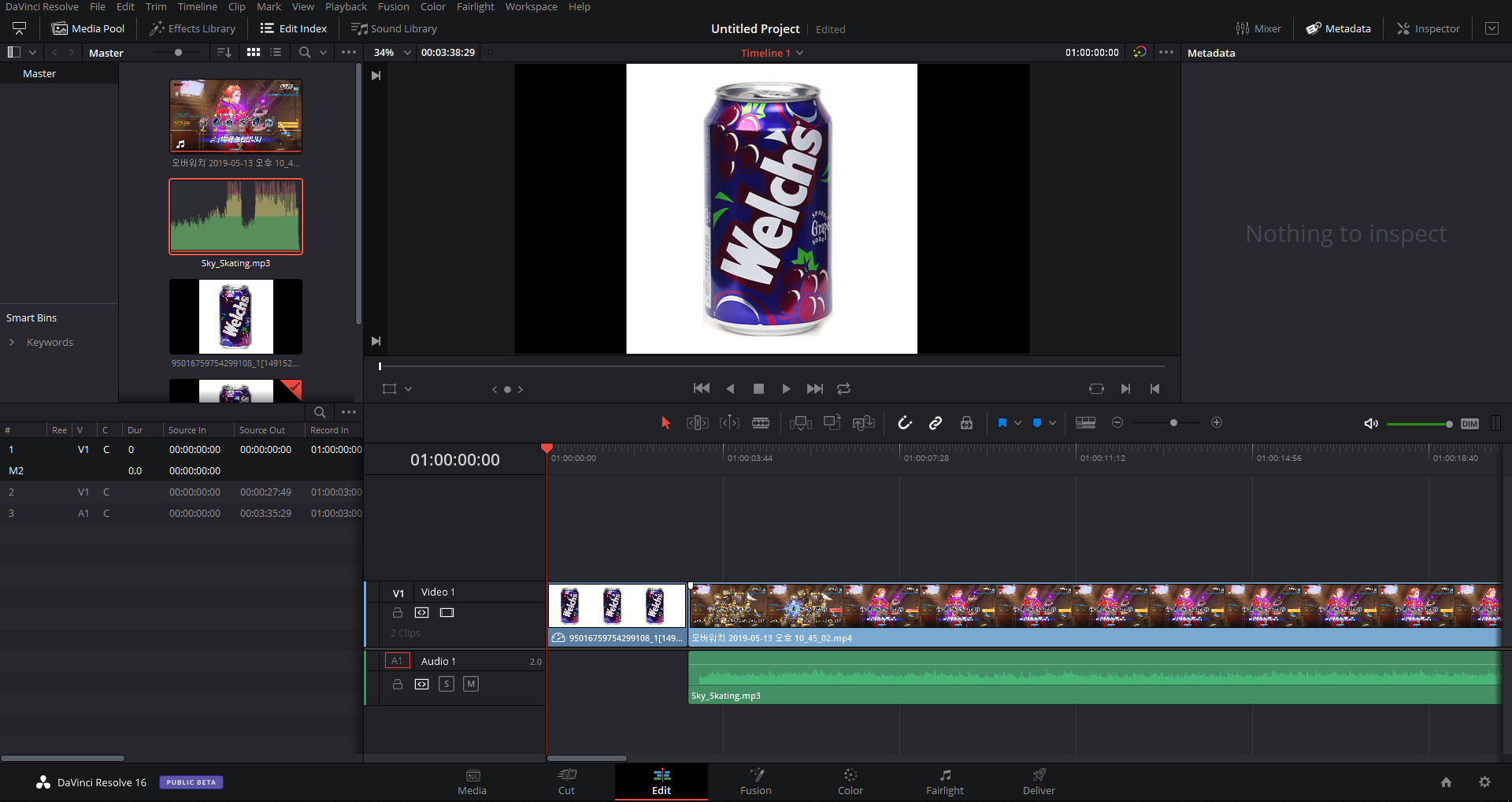Lock the Video 1 track
This screenshot has height=802, width=1512.
click(398, 613)
